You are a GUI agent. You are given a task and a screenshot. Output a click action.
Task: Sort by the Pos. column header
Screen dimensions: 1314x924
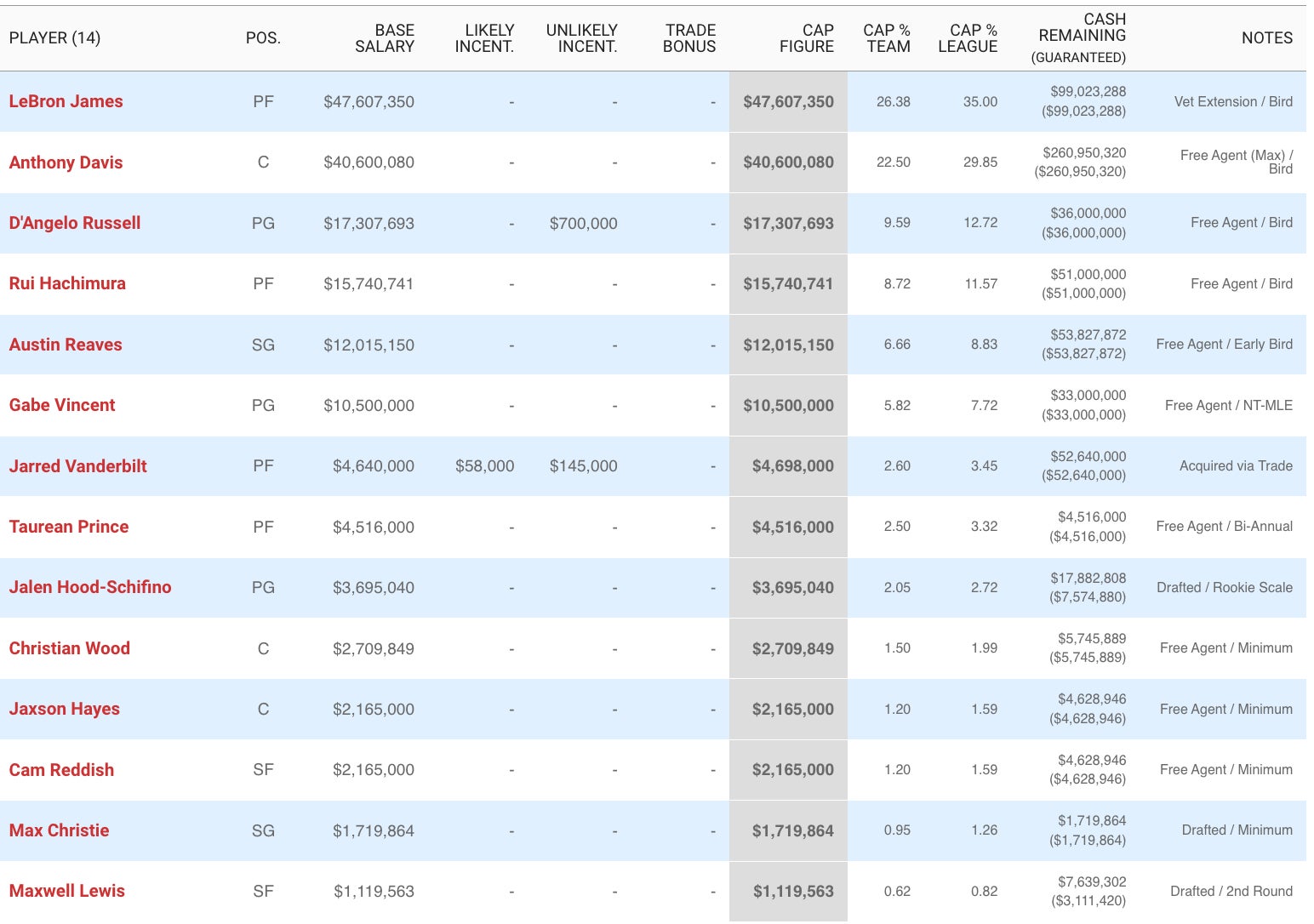click(263, 38)
